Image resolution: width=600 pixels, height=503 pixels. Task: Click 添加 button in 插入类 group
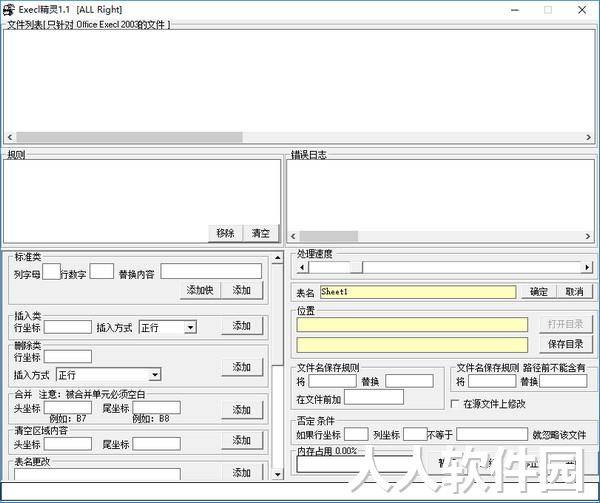tap(242, 326)
